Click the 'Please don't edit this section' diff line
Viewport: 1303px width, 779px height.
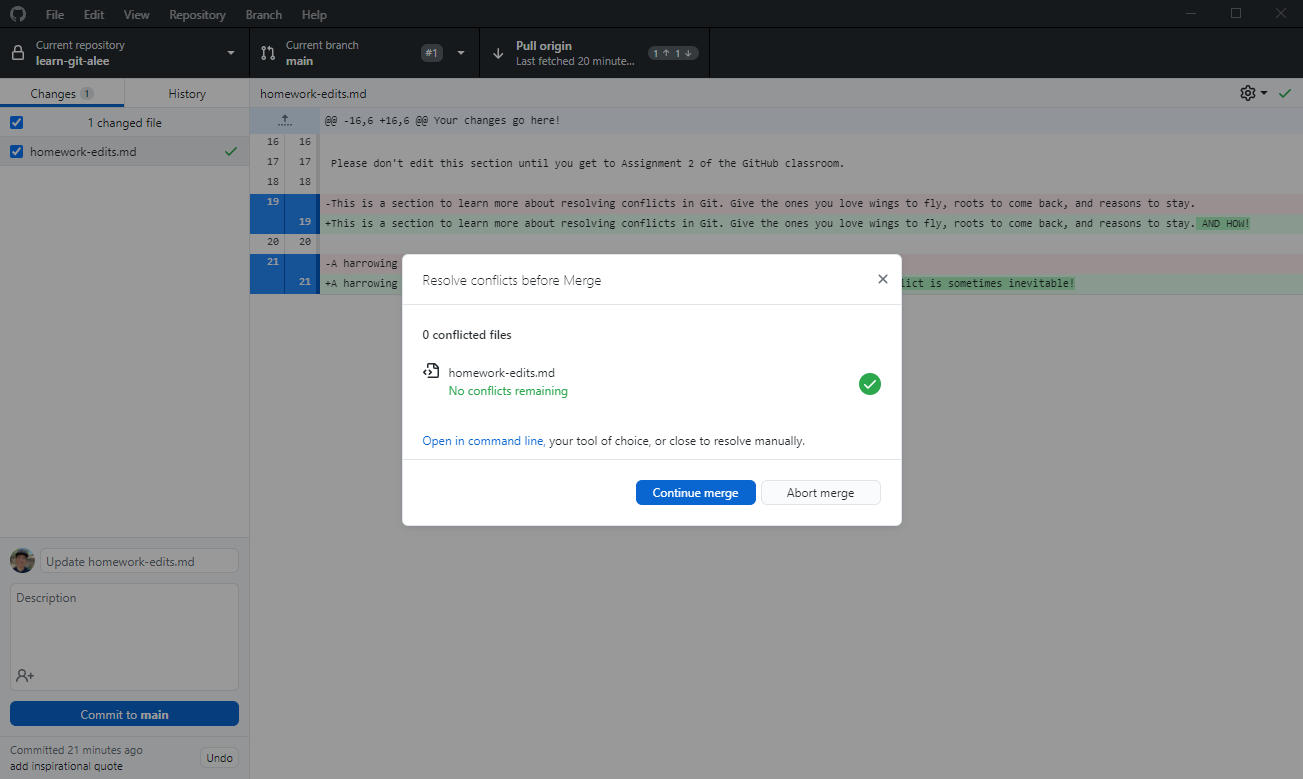pos(588,163)
